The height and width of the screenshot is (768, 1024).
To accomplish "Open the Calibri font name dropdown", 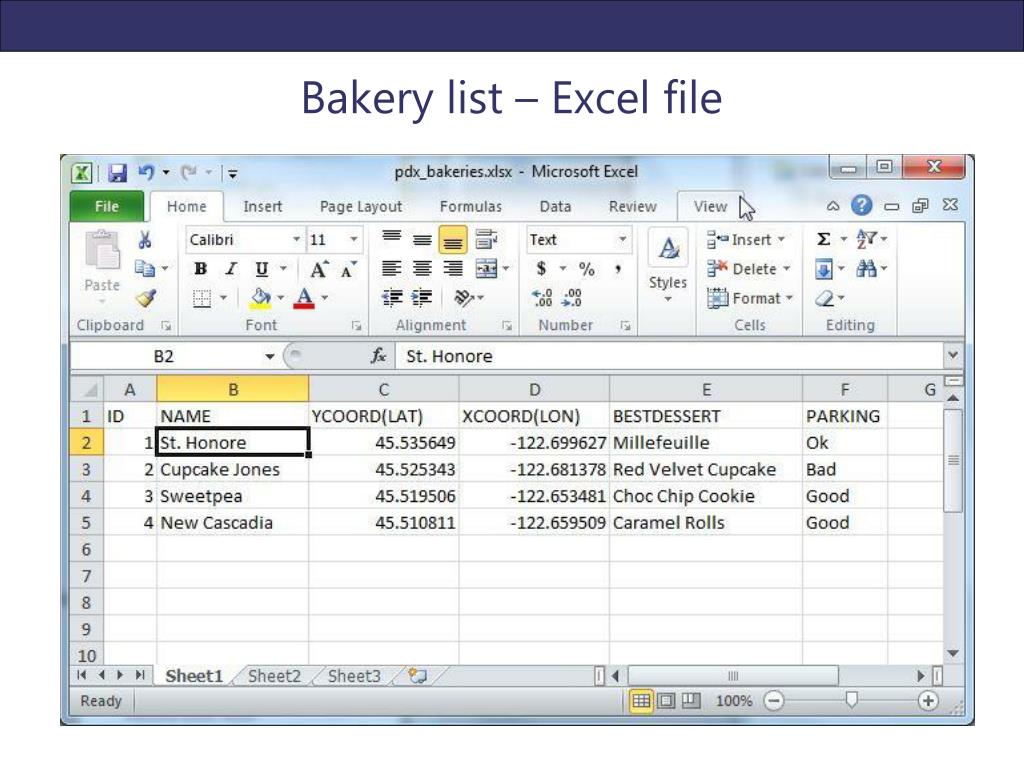I will (296, 240).
